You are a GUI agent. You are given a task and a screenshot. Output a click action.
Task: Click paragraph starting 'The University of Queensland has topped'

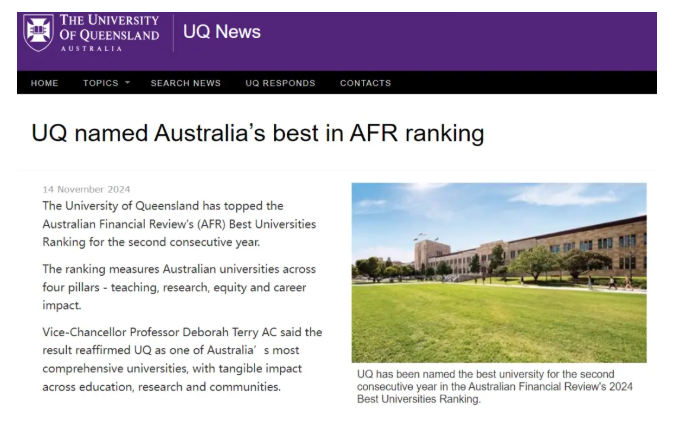click(179, 224)
